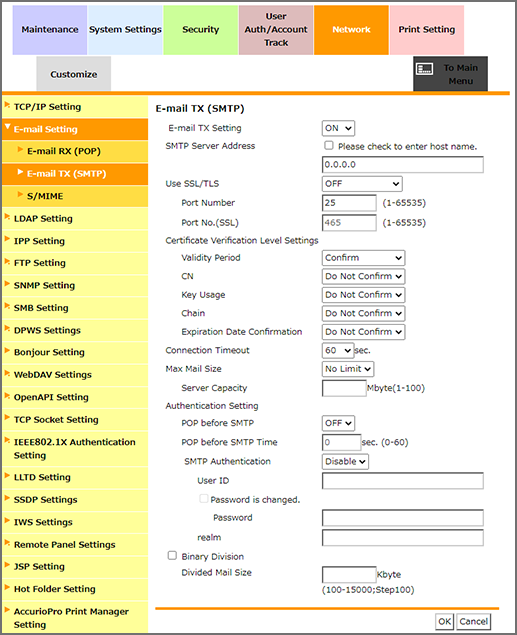Open LDAP Setting in sidebar

[75, 219]
